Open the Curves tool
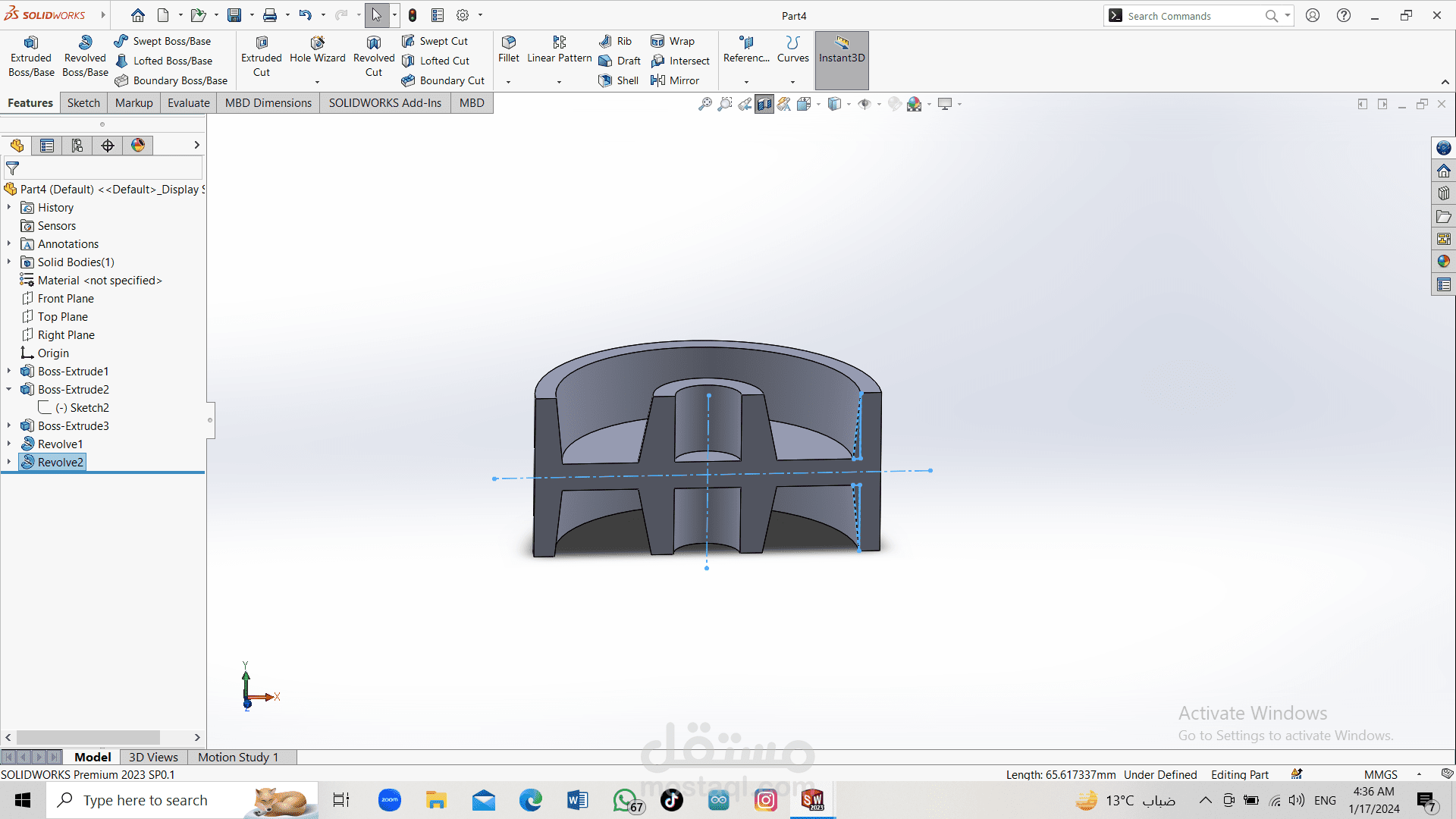The image size is (1456, 819). tap(792, 50)
